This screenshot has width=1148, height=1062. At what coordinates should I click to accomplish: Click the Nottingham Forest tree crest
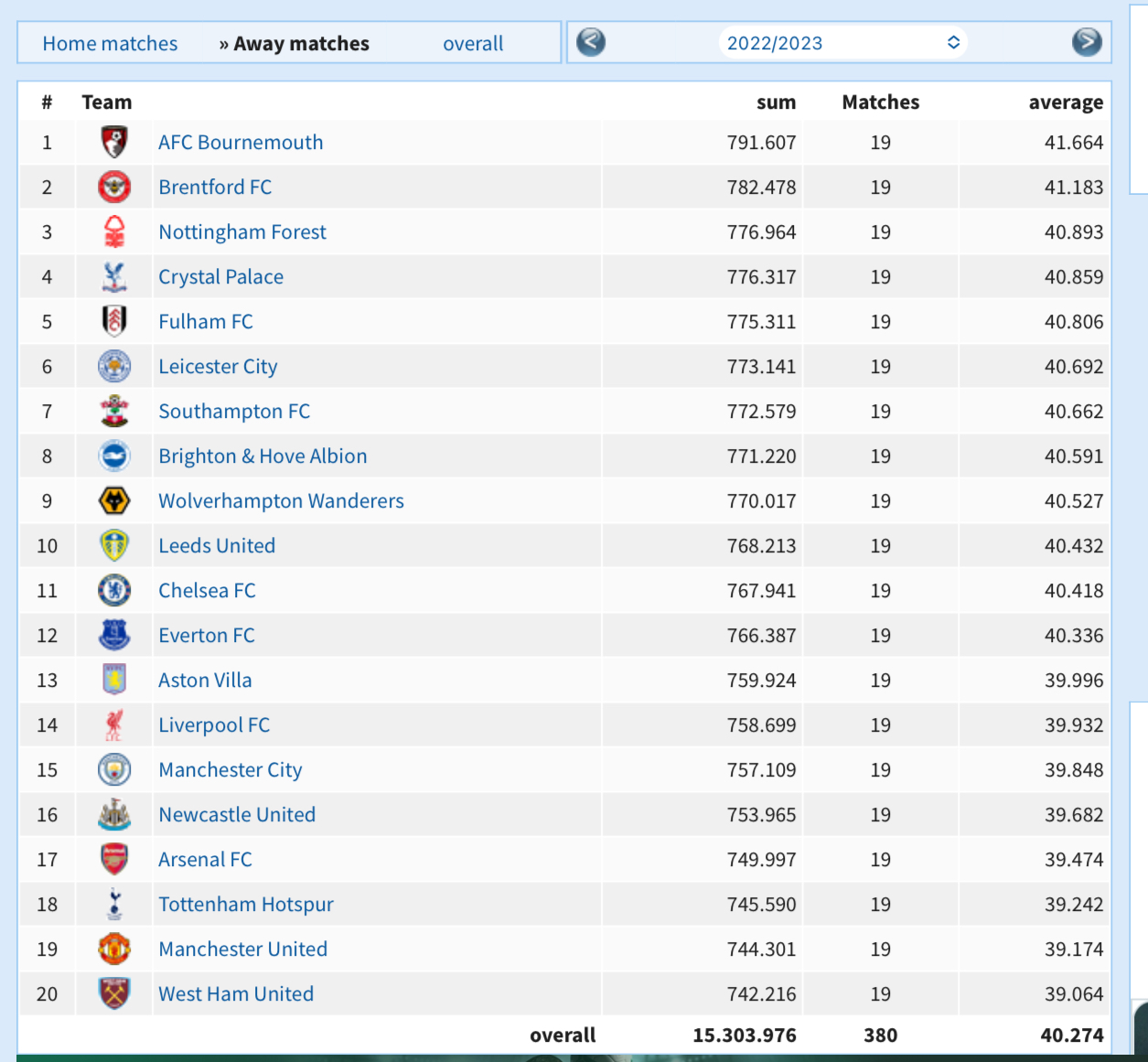[x=114, y=231]
